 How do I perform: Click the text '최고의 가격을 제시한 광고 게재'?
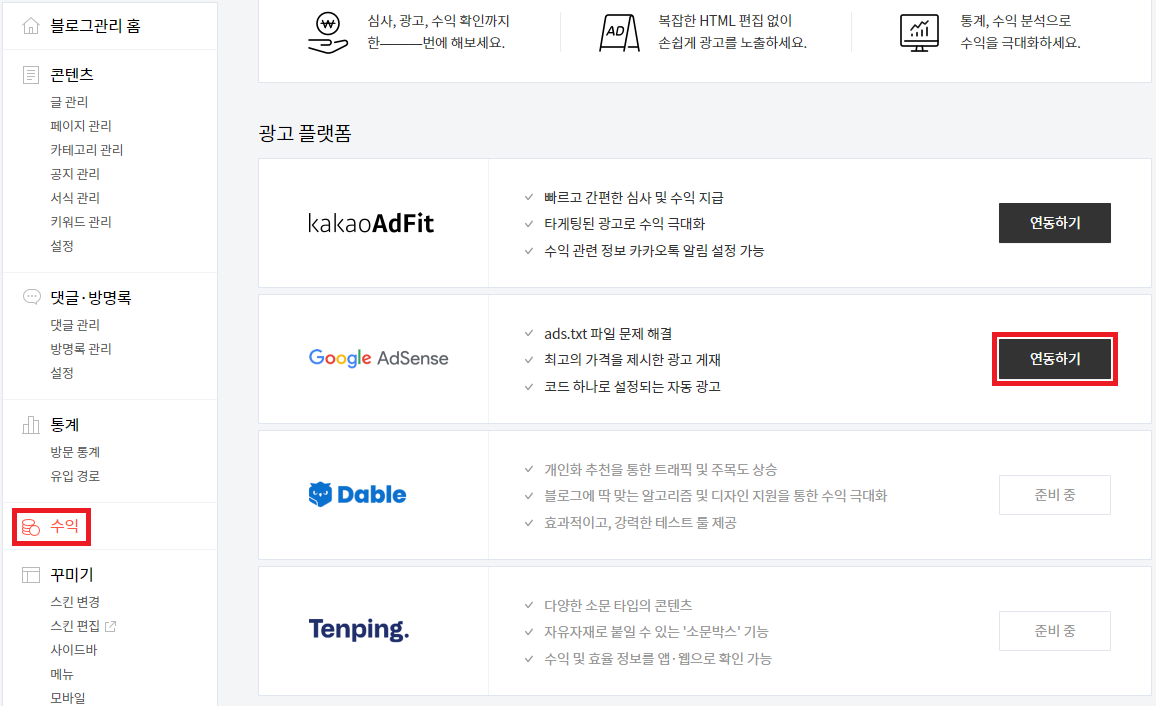pos(633,360)
